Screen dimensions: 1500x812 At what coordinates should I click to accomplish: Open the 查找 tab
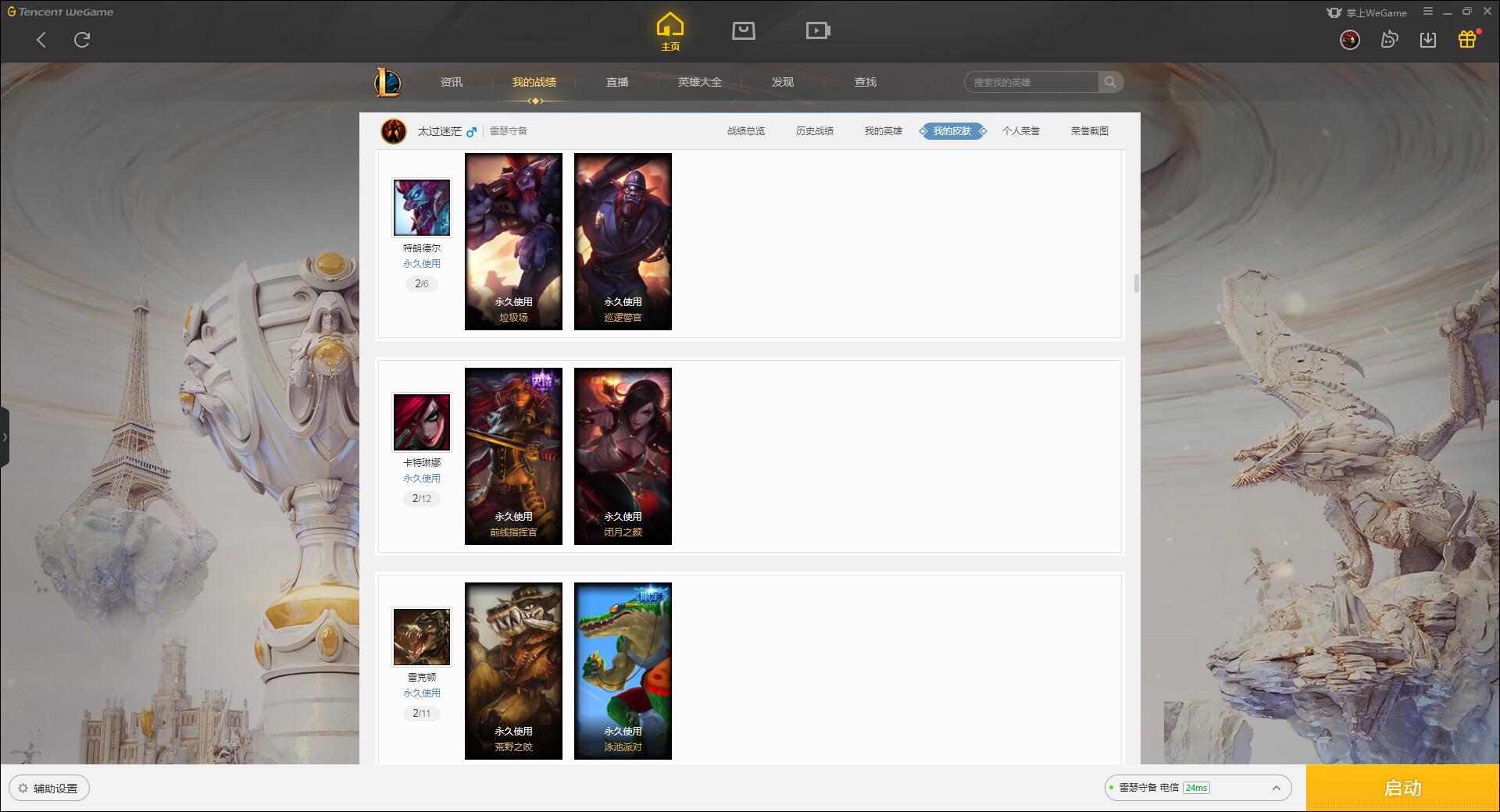coord(866,82)
